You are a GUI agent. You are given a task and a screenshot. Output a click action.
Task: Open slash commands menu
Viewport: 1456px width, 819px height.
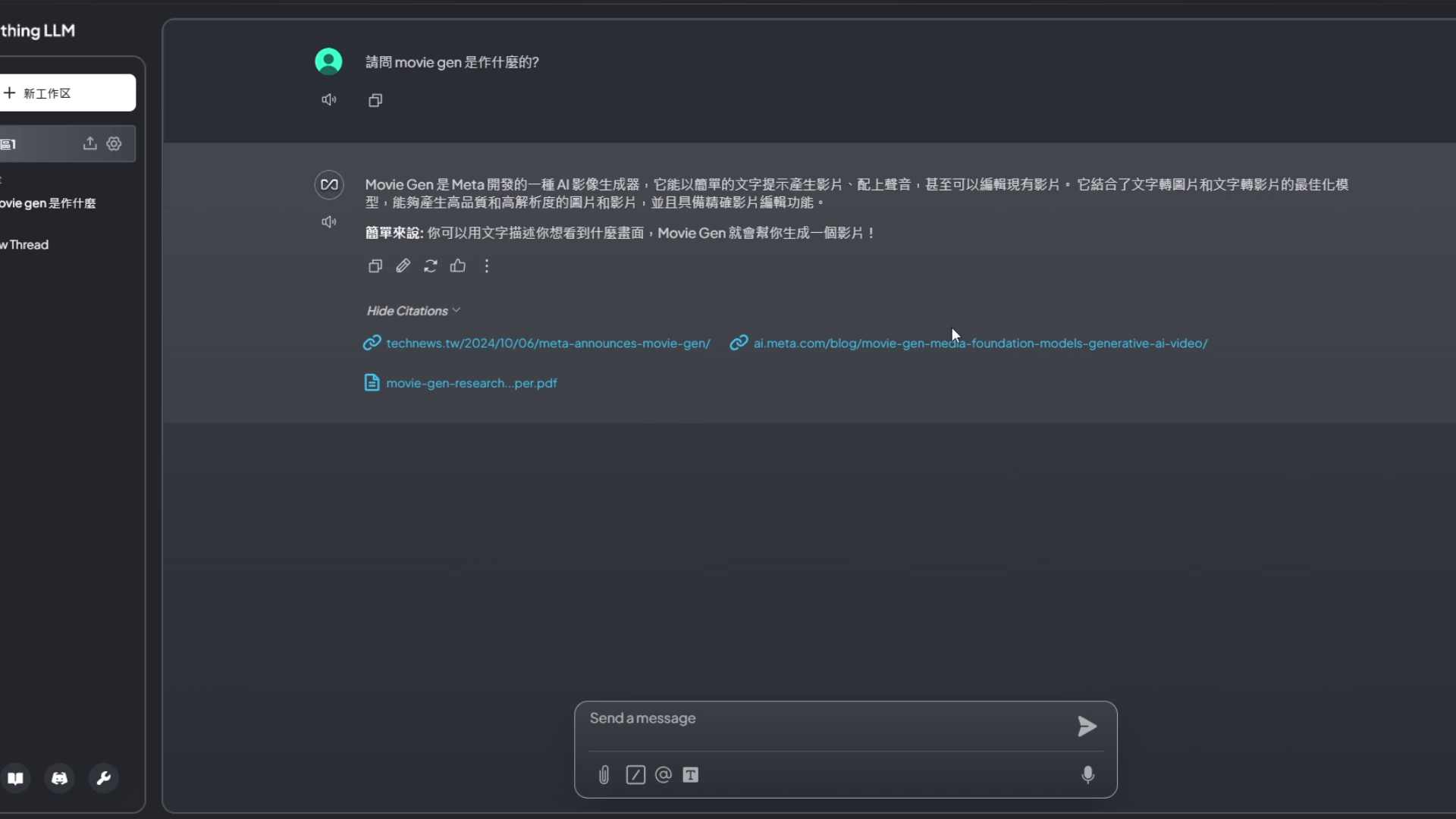635,775
